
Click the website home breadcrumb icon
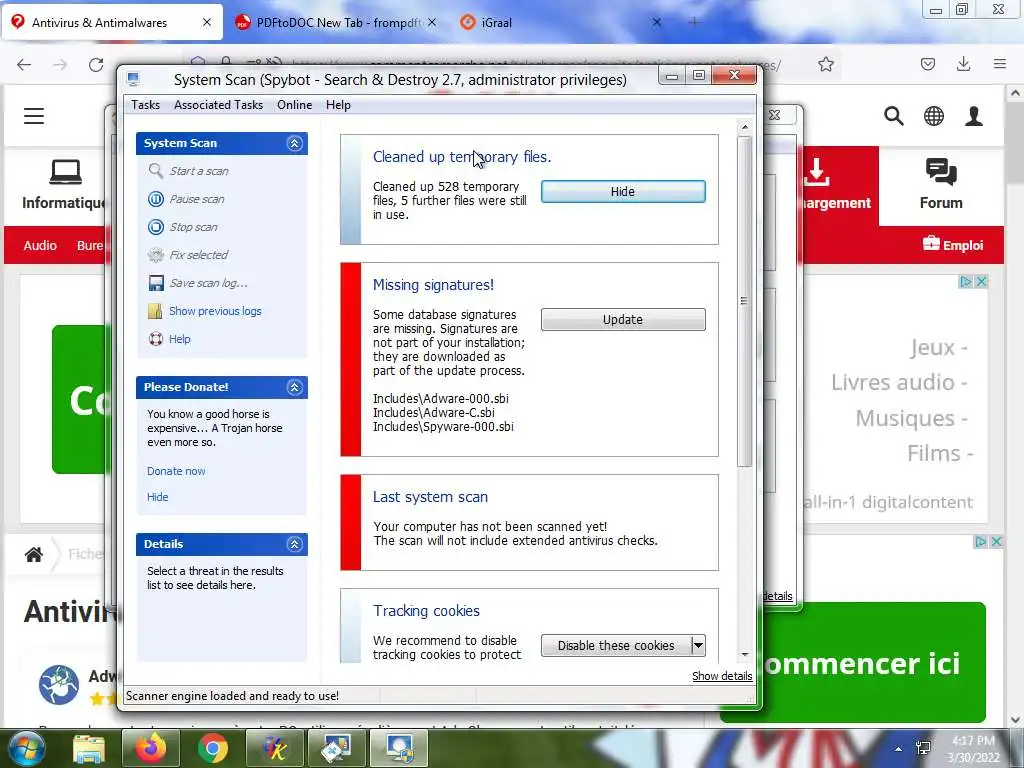point(34,554)
